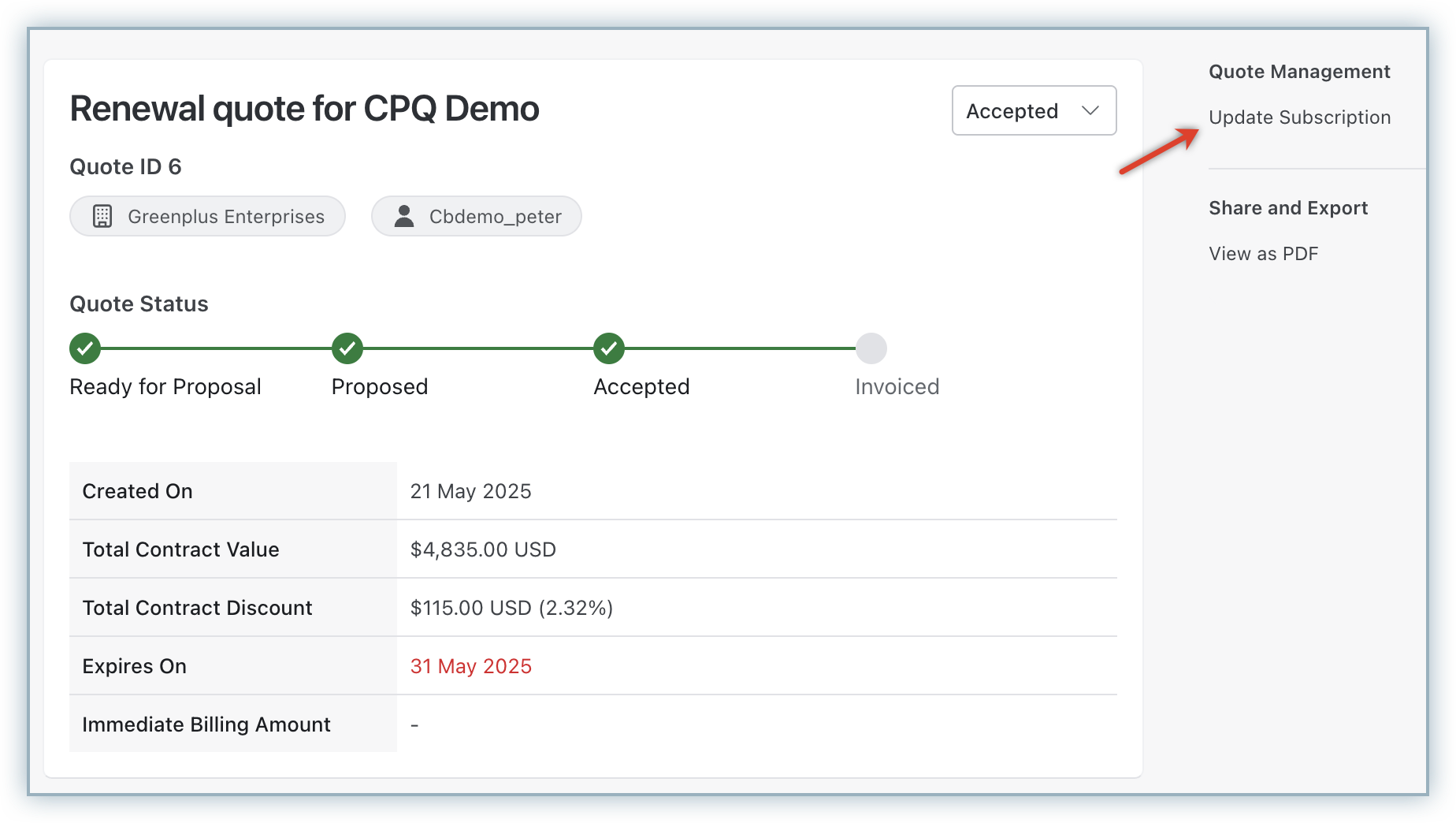Click the Renewal quote for CPQ Demo title
The height and width of the screenshot is (823, 1456).
(x=304, y=109)
